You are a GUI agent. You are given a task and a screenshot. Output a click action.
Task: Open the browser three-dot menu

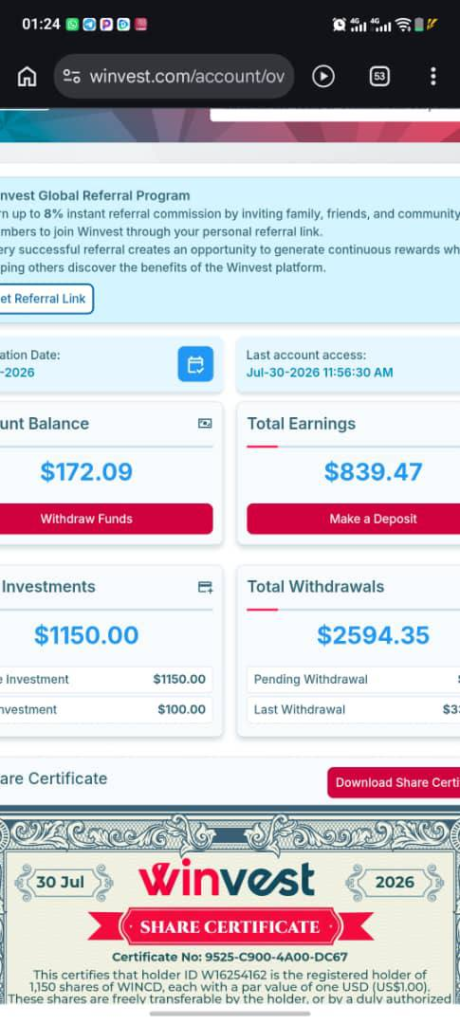(x=433, y=76)
